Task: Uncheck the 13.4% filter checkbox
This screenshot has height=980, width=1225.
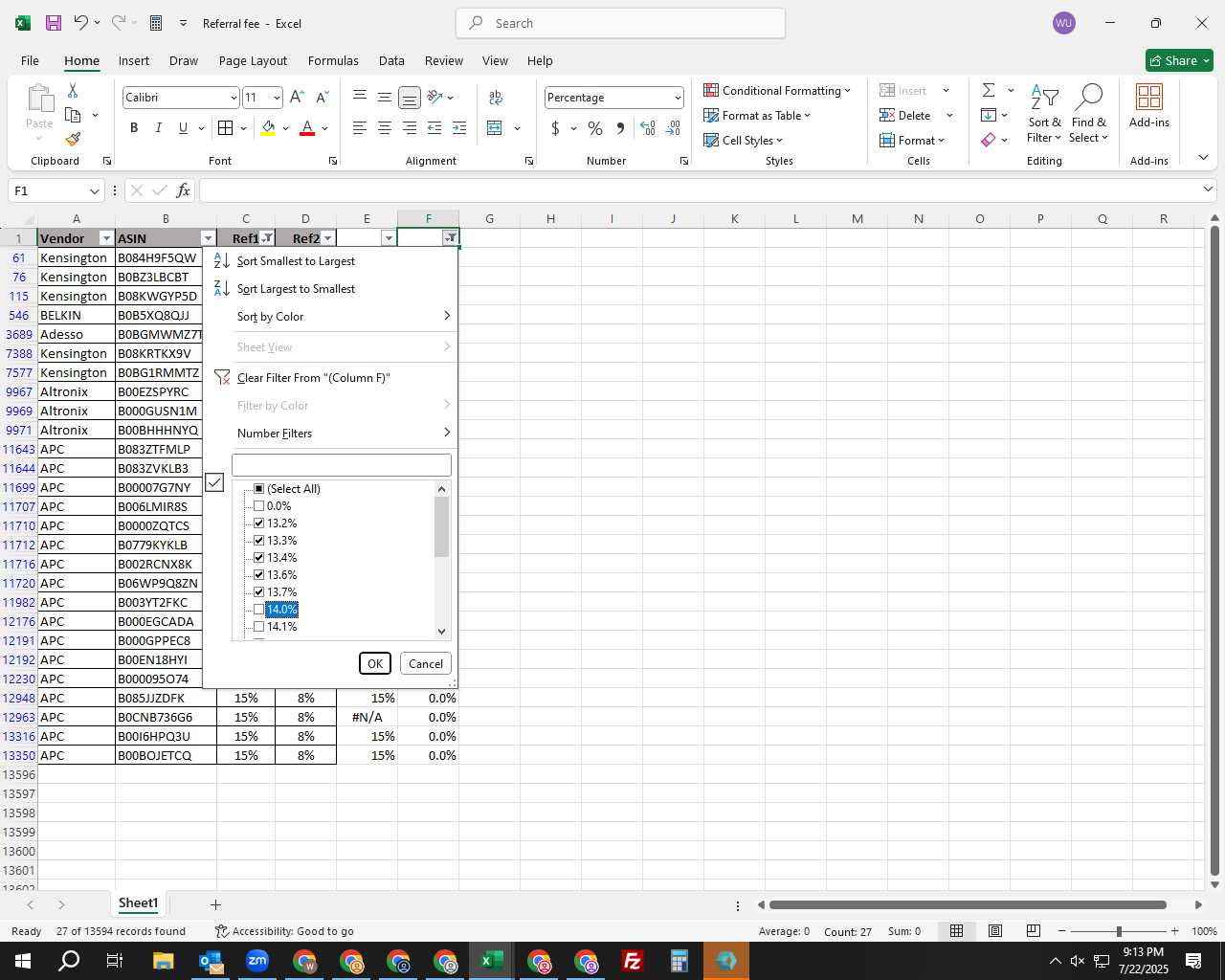Action: coord(258,558)
